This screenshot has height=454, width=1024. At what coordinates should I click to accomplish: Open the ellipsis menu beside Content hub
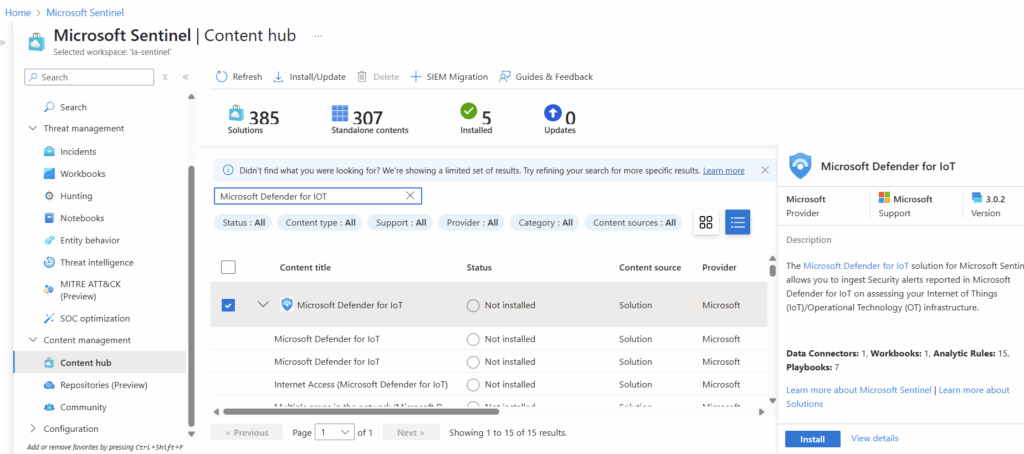[318, 36]
